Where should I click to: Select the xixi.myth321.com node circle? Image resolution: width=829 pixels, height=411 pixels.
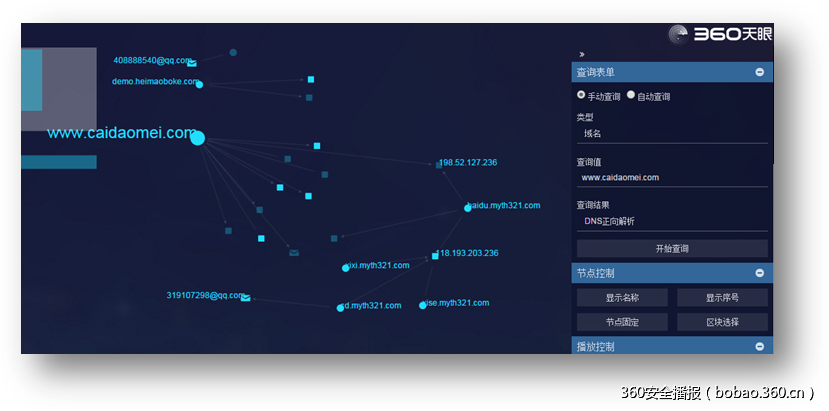click(346, 267)
